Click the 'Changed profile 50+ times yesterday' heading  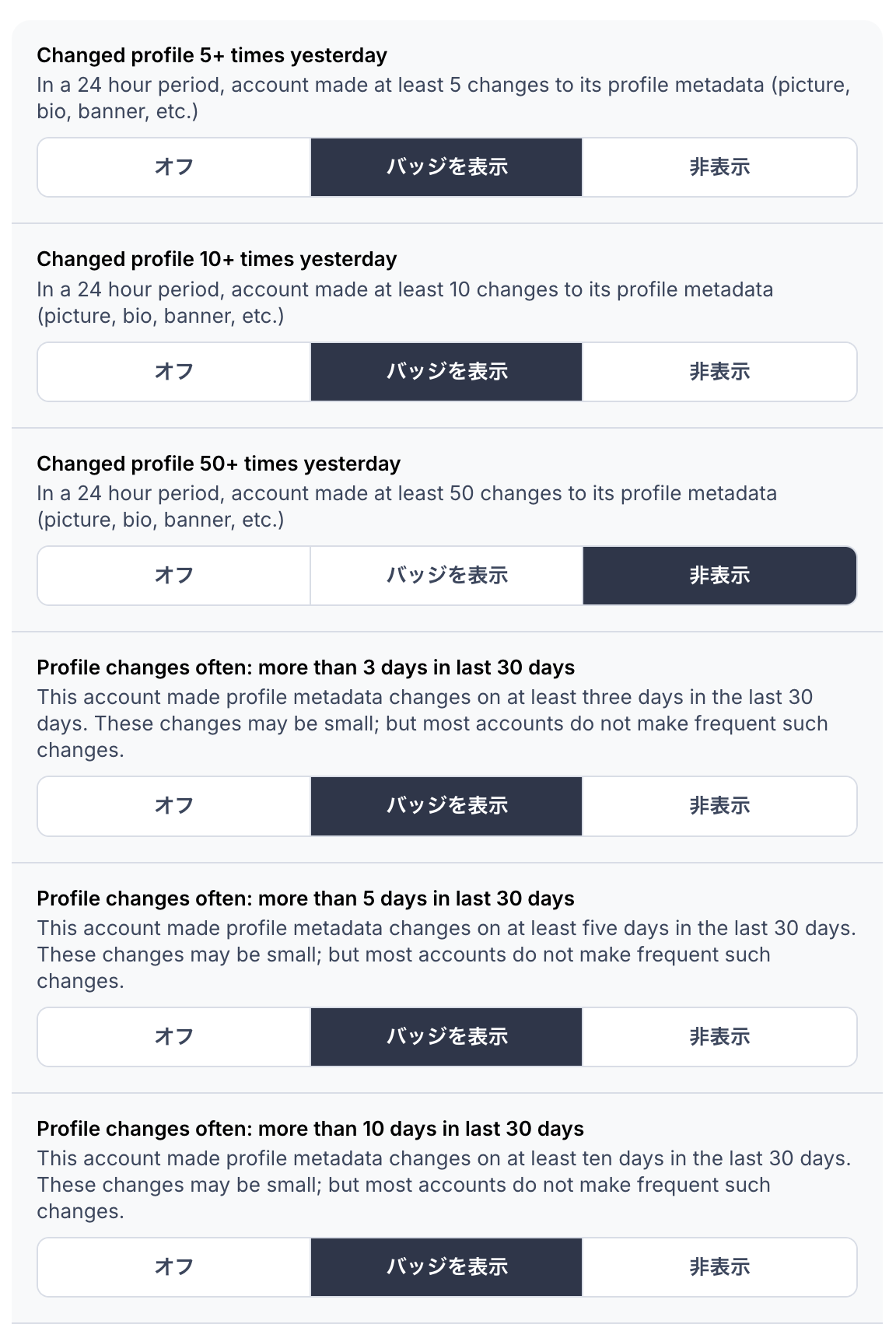click(219, 464)
